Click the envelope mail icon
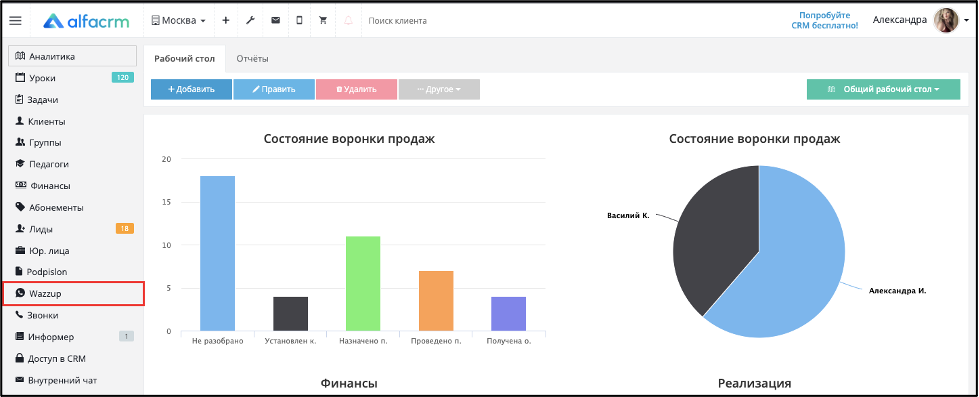The height and width of the screenshot is (397, 979). (x=275, y=21)
